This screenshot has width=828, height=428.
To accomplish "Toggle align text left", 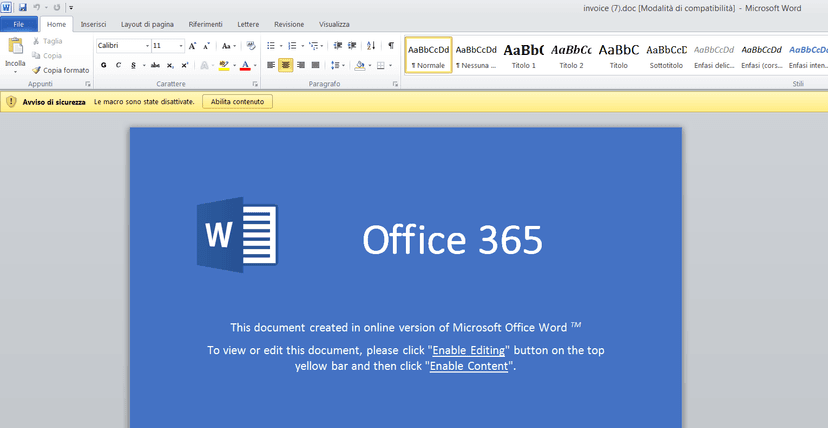I will coord(271,65).
